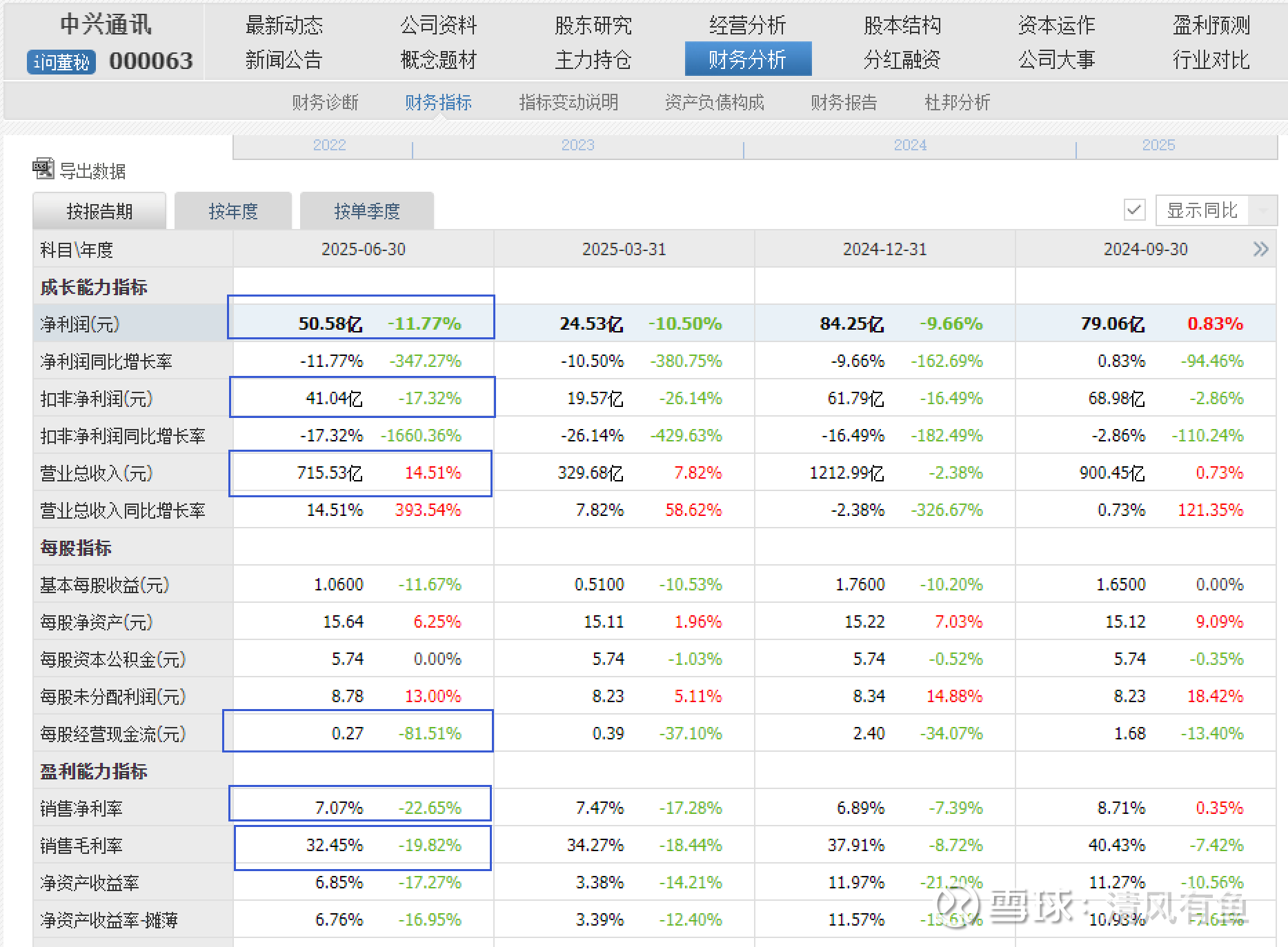This screenshot has width=1288, height=947.
Task: Select the 每股净资产(元) row label
Action: 97,622
